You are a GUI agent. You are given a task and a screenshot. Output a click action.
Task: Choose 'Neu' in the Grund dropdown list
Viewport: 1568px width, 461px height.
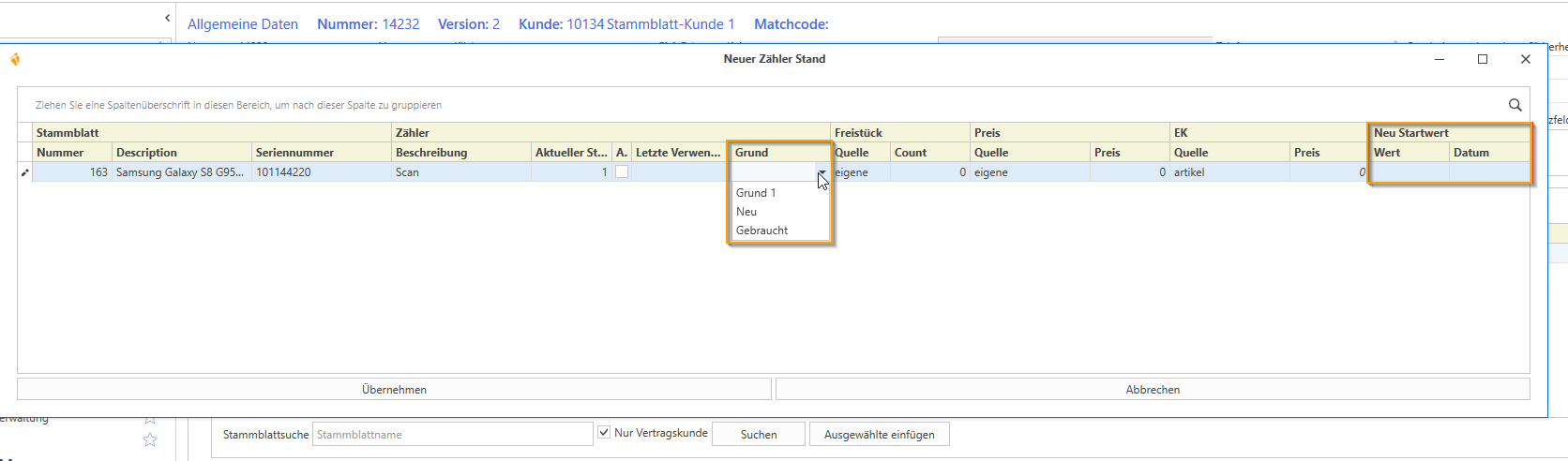pyautogui.click(x=746, y=212)
